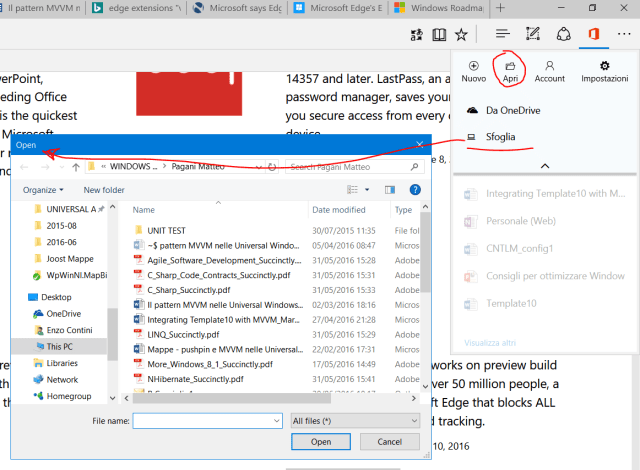Refresh the folder in Open dialog
The image size is (640, 470).
pos(272,167)
